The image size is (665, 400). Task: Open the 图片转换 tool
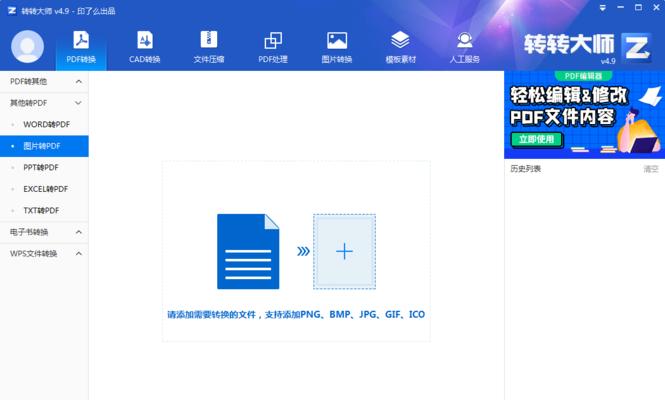[x=337, y=48]
